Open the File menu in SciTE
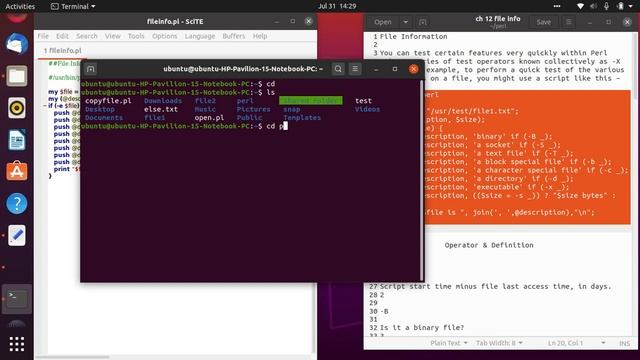This screenshot has width=640, height=360. [x=43, y=36]
